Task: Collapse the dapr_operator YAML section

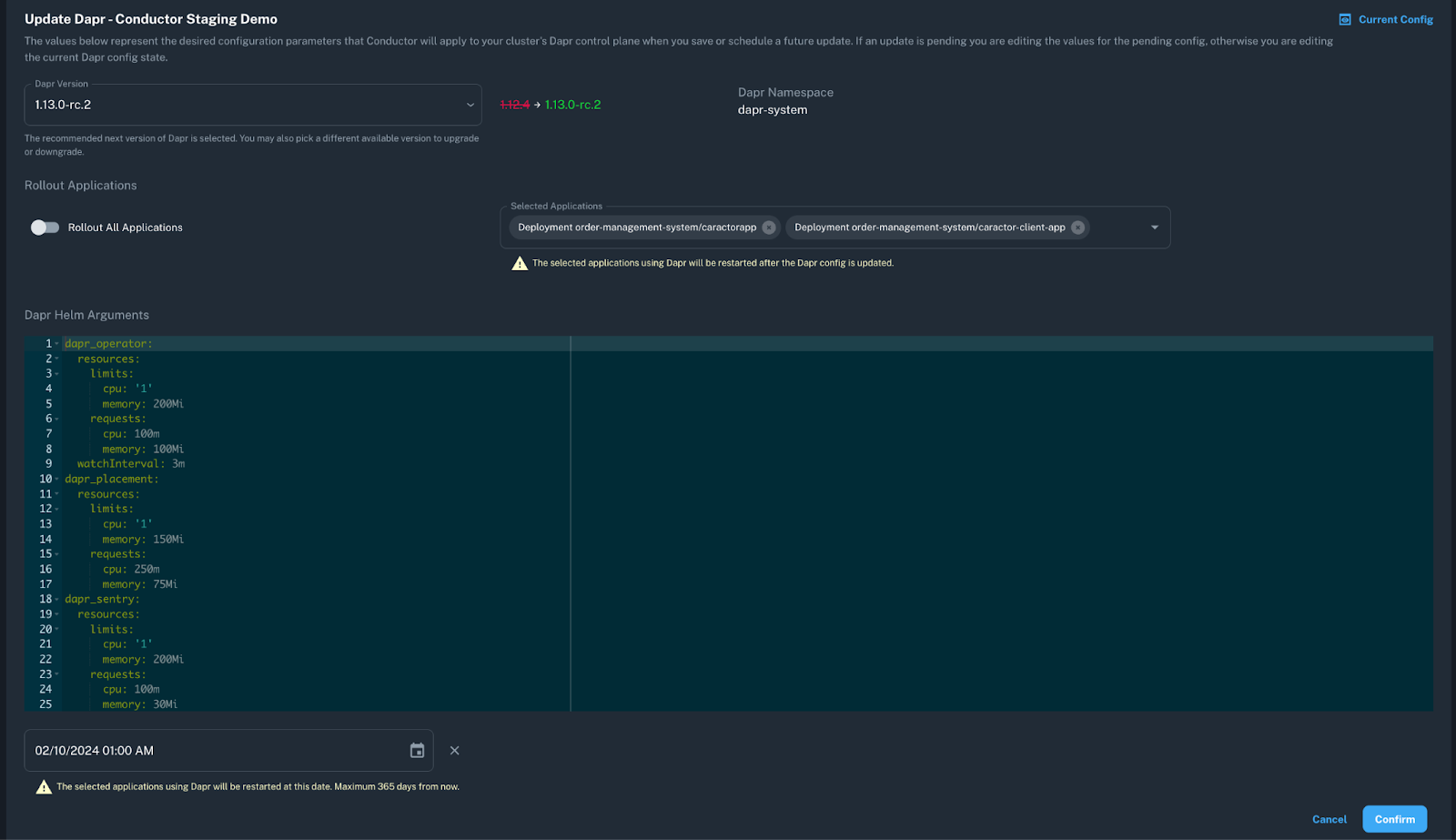Action: [x=56, y=343]
